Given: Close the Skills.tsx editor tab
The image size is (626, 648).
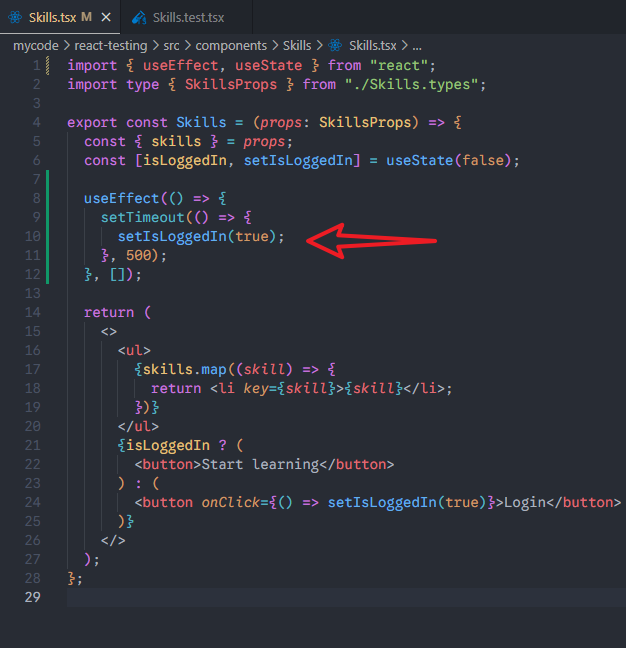Looking at the screenshot, I should tap(105, 18).
